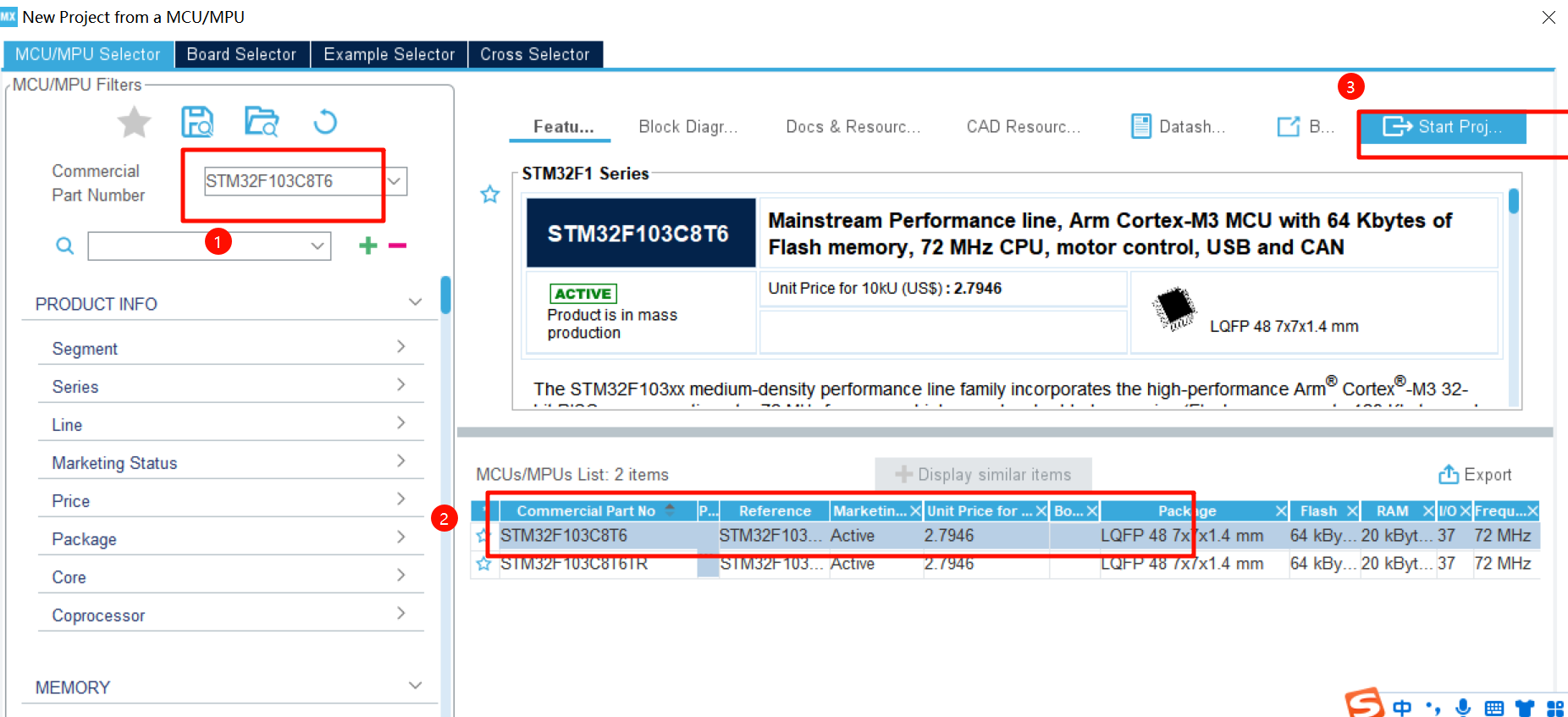This screenshot has width=1568, height=717.
Task: Toggle favorite star for STM32F103C8T6 row
Action: click(483, 535)
